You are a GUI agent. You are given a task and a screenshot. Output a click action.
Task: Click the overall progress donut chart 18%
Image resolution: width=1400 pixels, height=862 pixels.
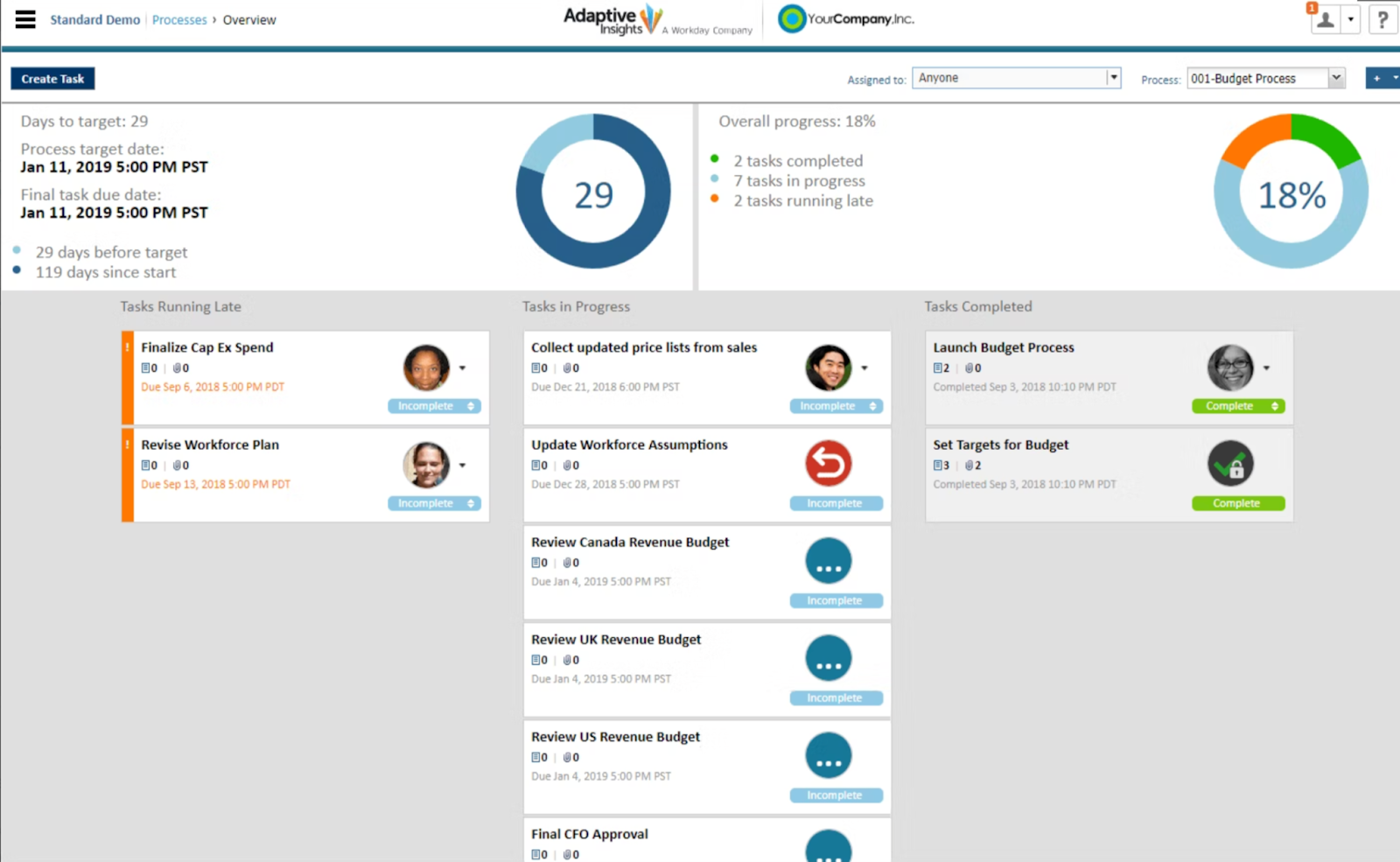pyautogui.click(x=1291, y=192)
